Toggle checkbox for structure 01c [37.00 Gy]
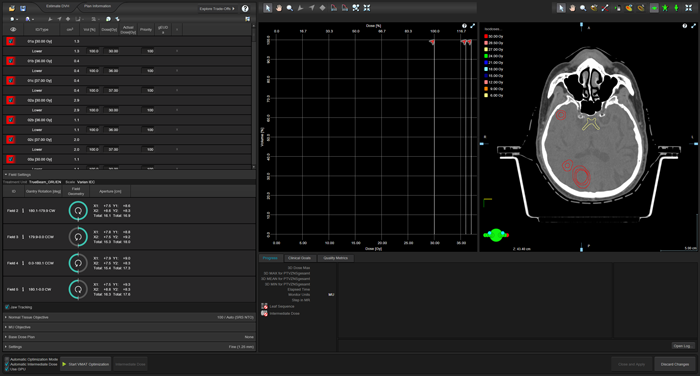700x376 pixels. tap(10, 80)
